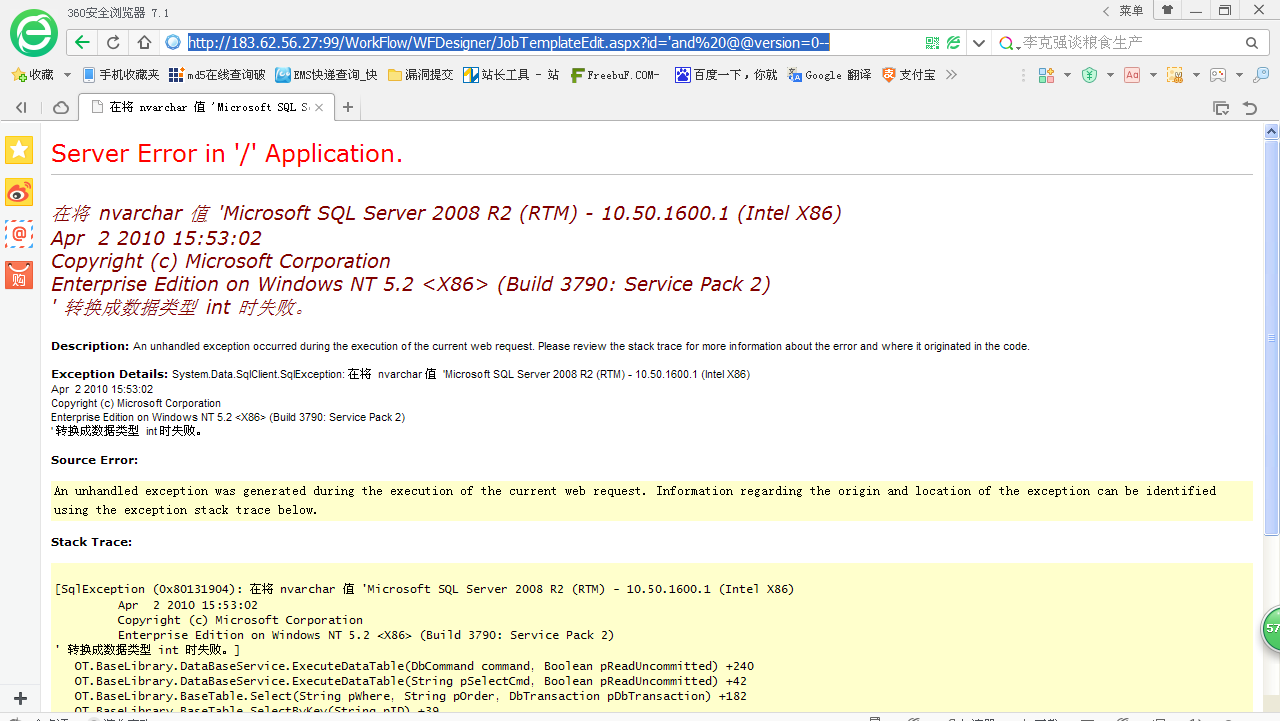
Task: Click the green 57 floating badge
Action: pos(1271,629)
